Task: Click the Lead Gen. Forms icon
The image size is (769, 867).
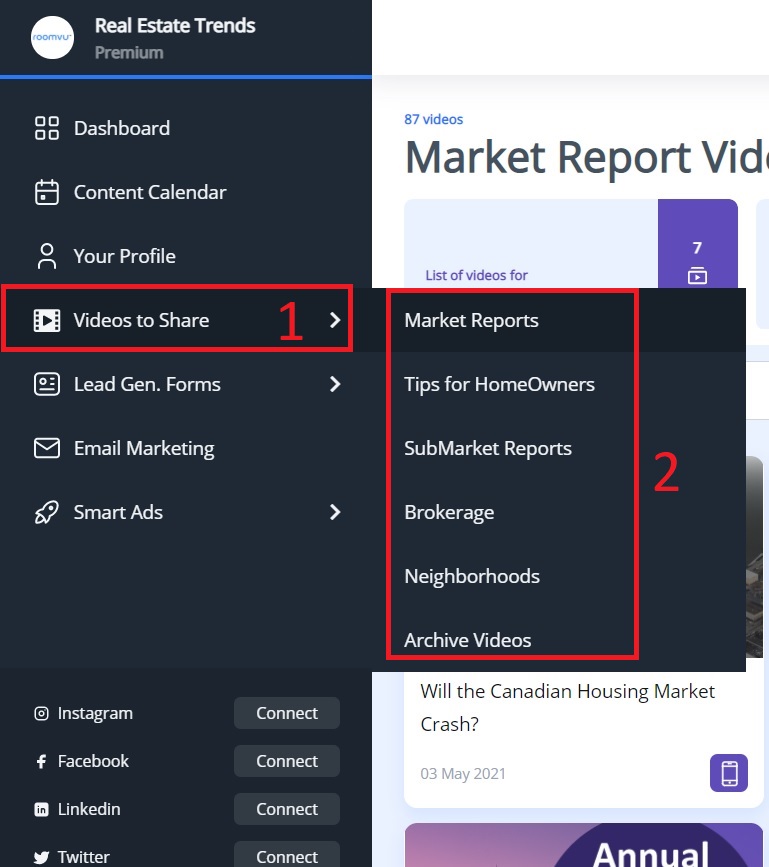Action: (x=47, y=384)
